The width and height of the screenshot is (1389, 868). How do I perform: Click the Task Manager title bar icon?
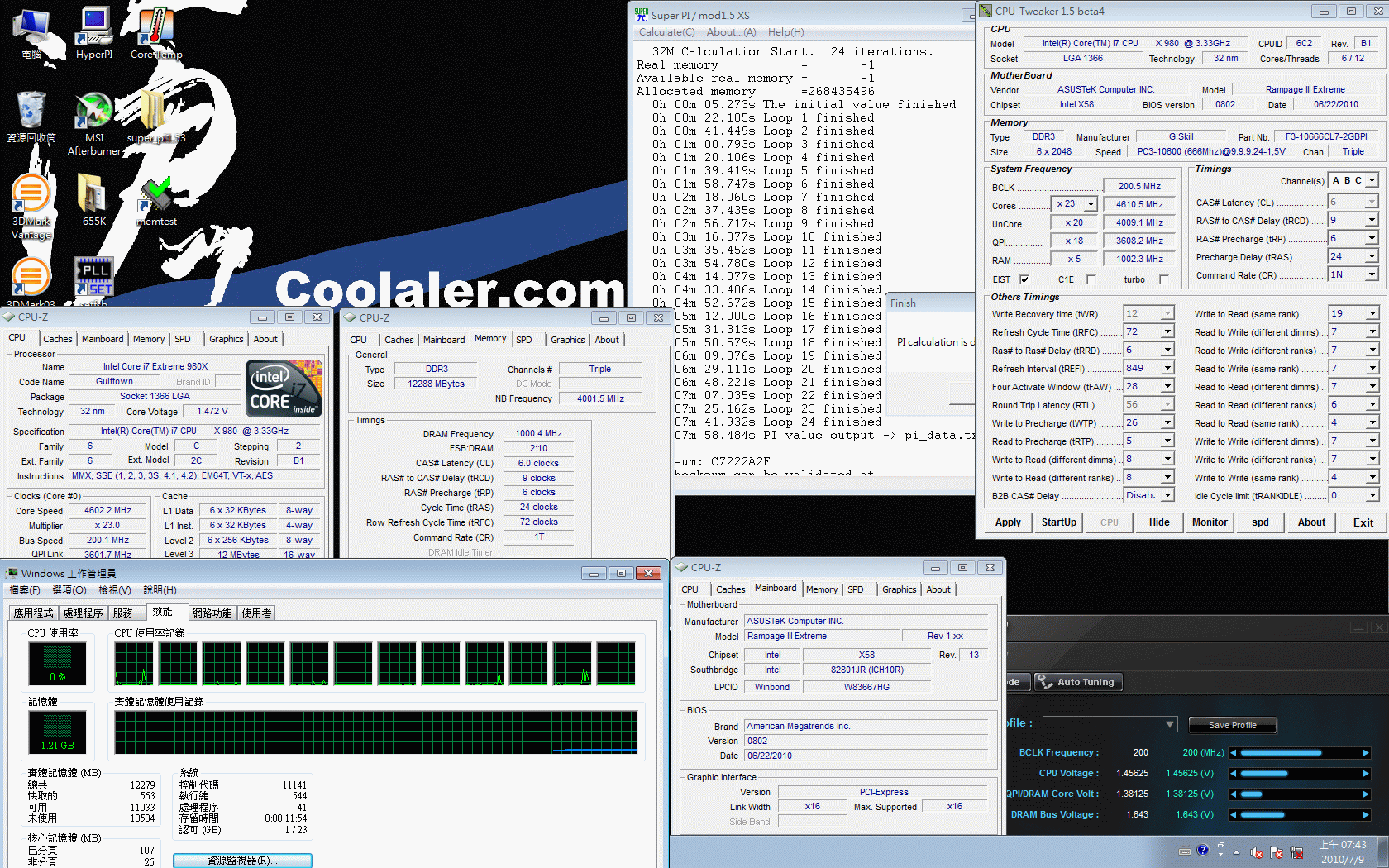[12, 573]
